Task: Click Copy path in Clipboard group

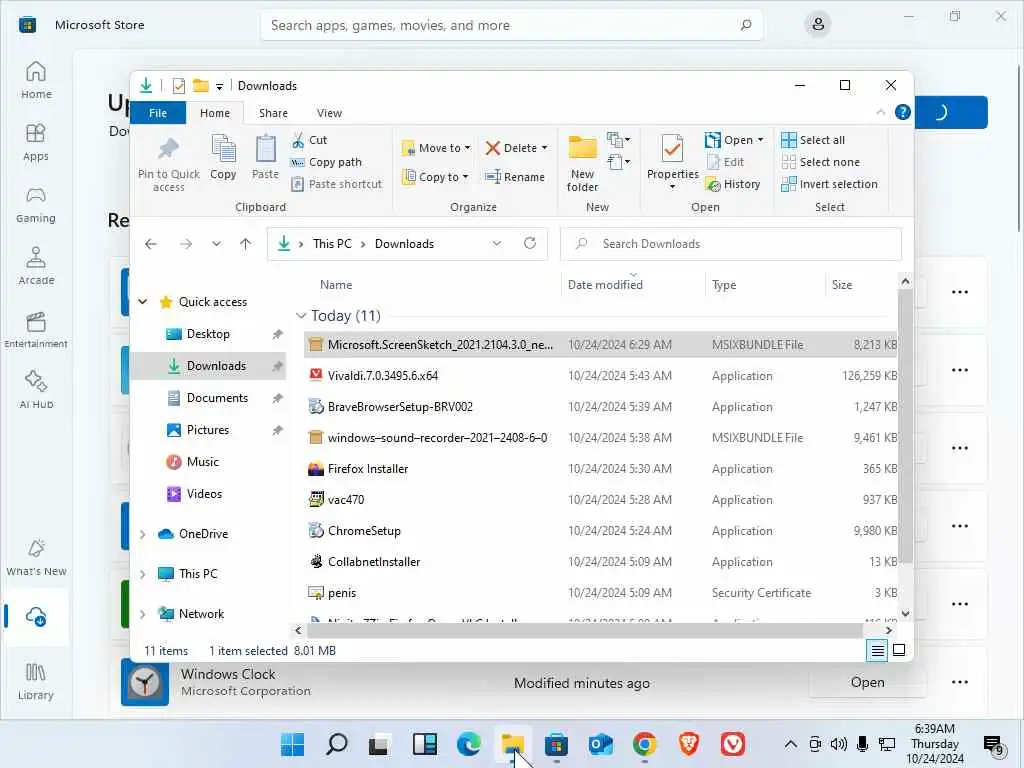Action: (x=327, y=162)
